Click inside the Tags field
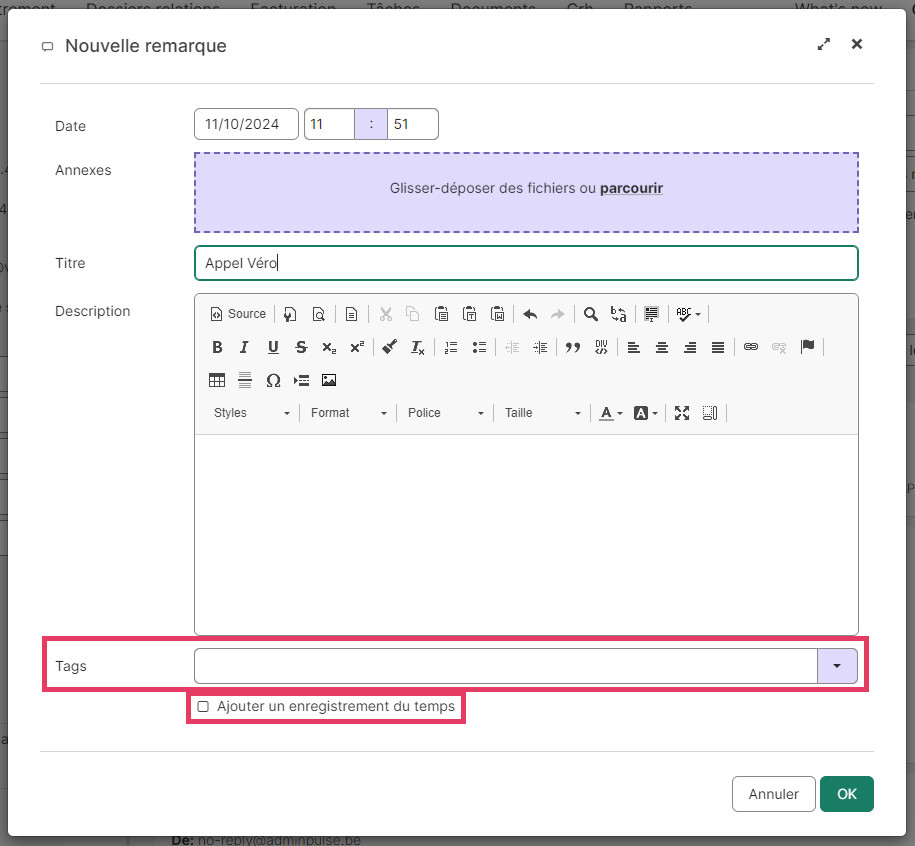Viewport: 915px width, 846px height. click(506, 666)
